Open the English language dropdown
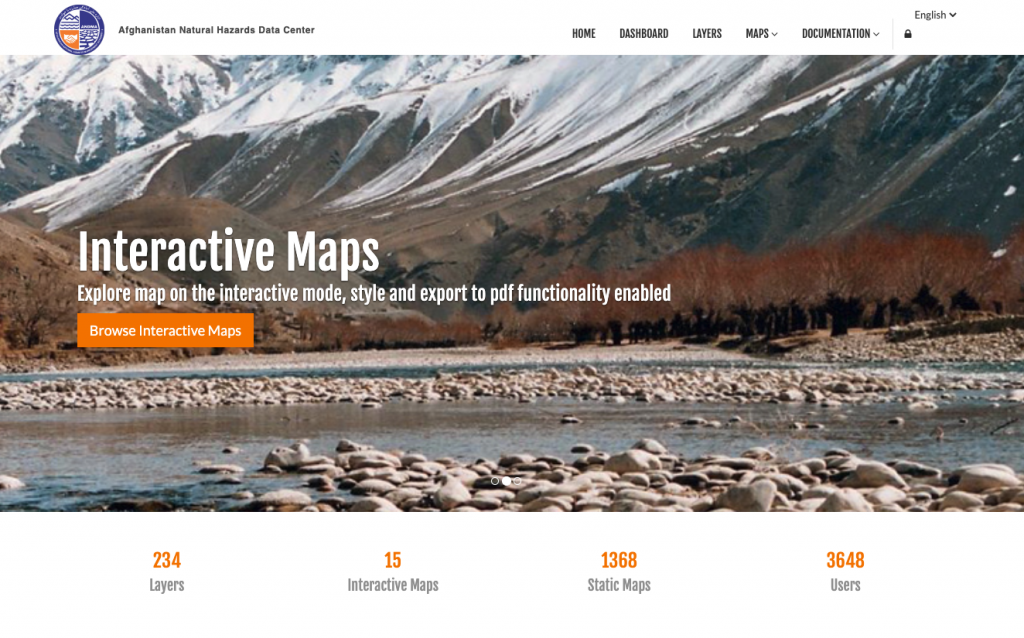Viewport: 1024px width, 638px height. point(935,14)
